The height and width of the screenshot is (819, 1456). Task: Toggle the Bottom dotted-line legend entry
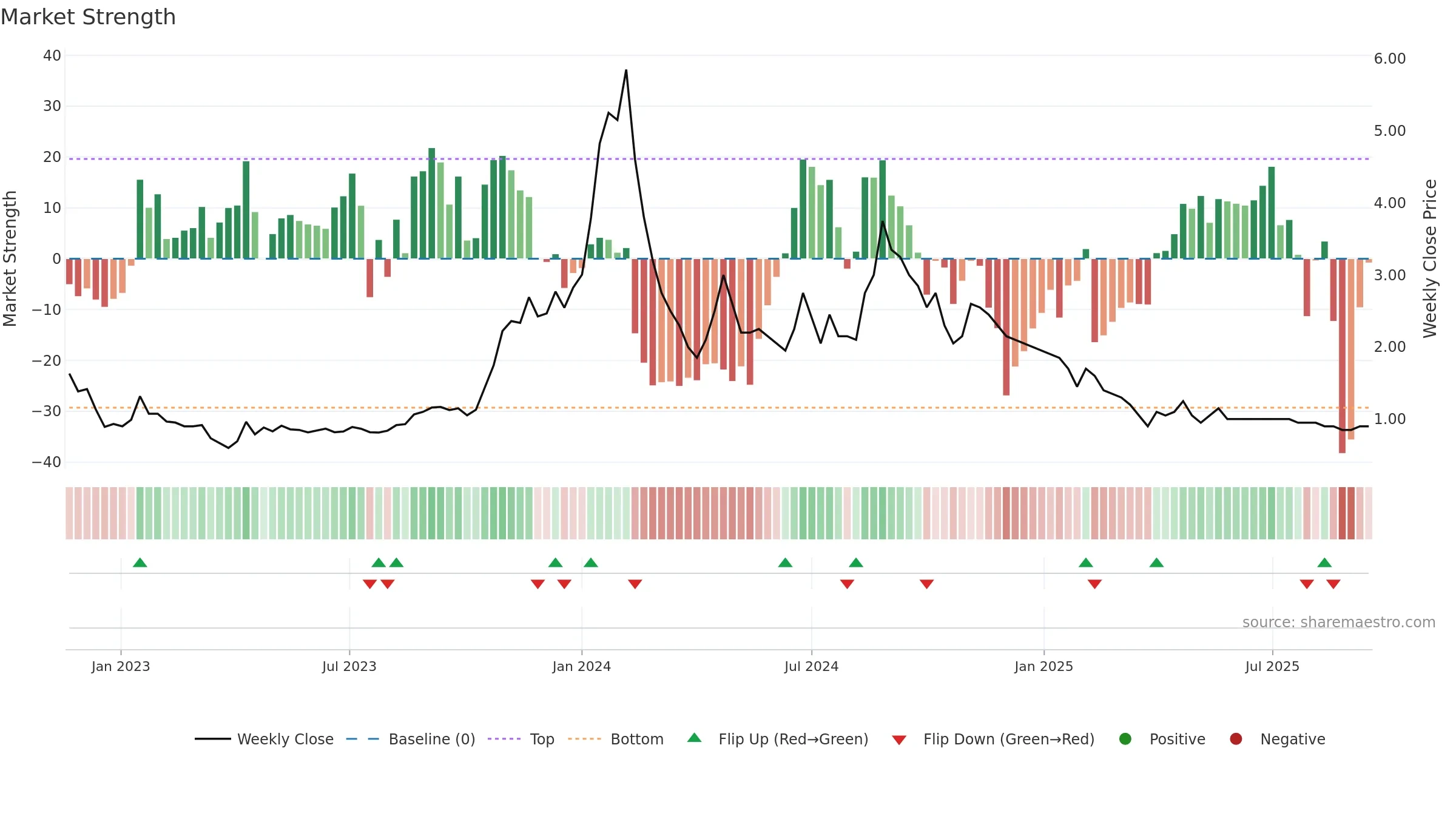[x=616, y=739]
